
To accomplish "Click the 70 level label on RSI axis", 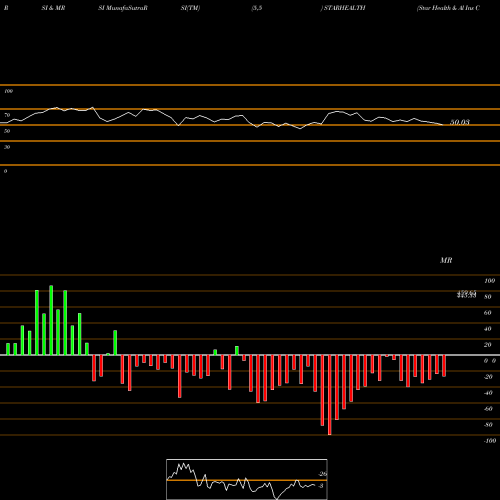I will 7,115.
